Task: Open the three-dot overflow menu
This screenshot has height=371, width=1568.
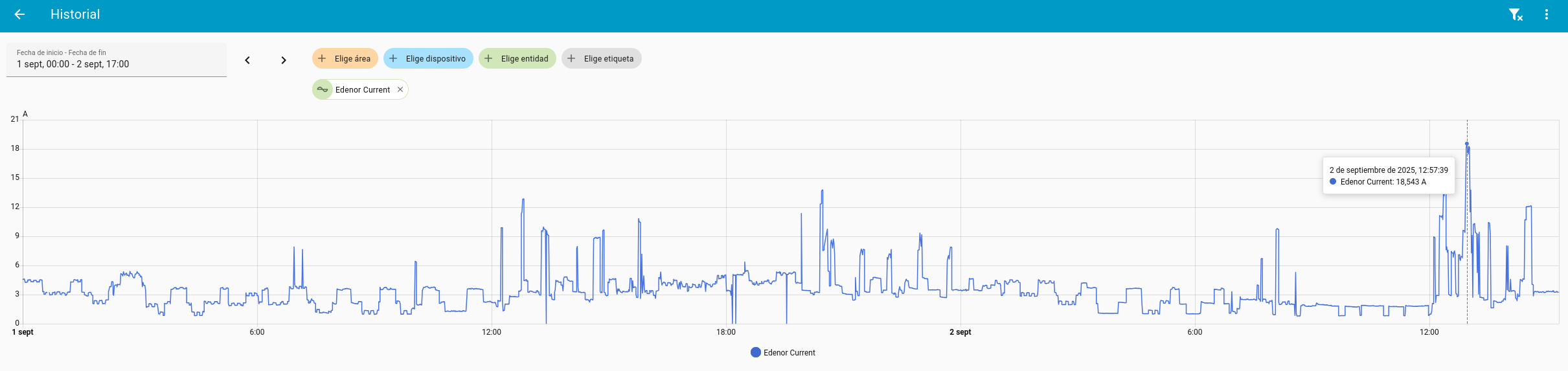Action: tap(1547, 14)
